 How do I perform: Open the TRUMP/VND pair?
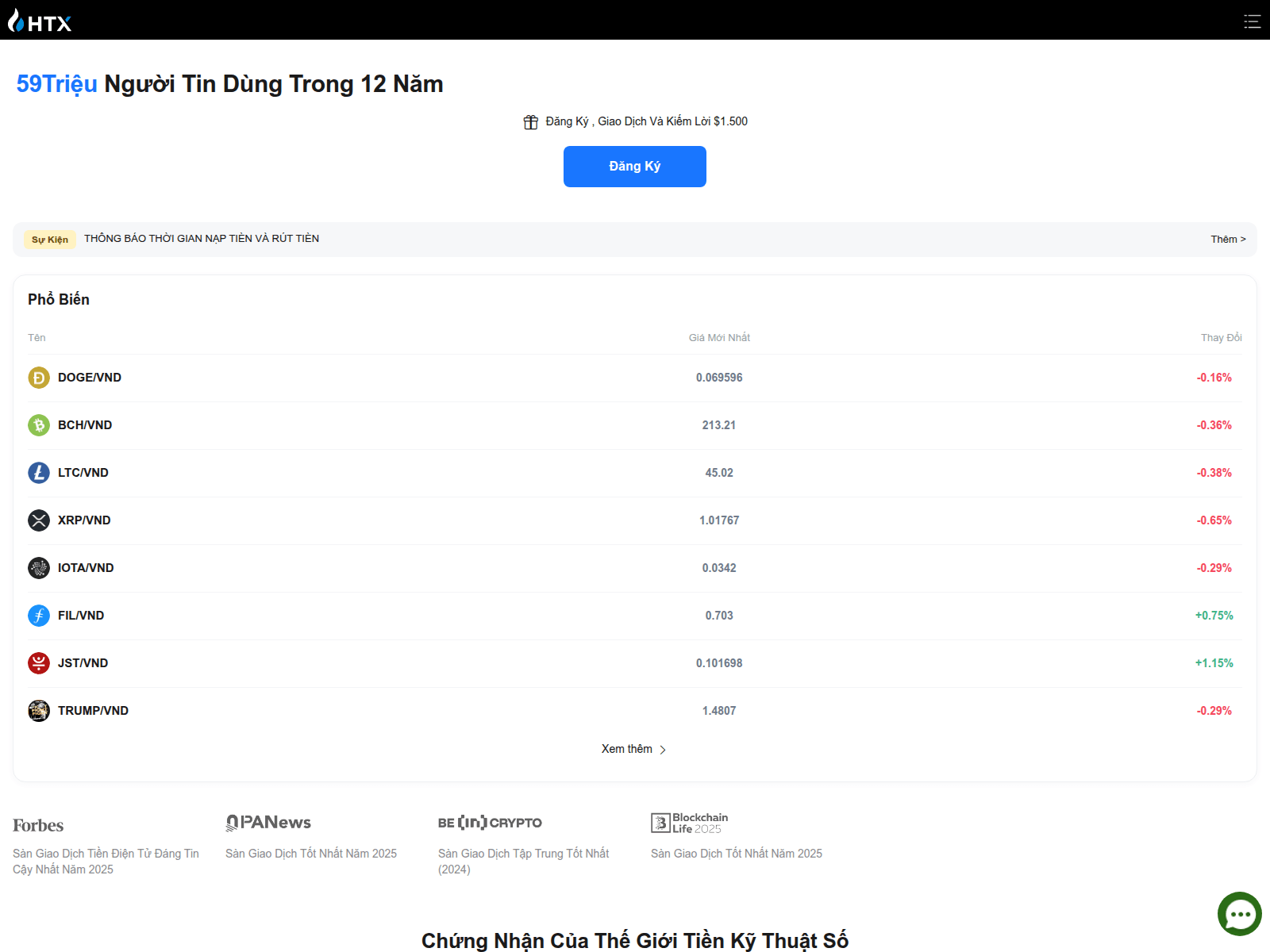point(93,711)
